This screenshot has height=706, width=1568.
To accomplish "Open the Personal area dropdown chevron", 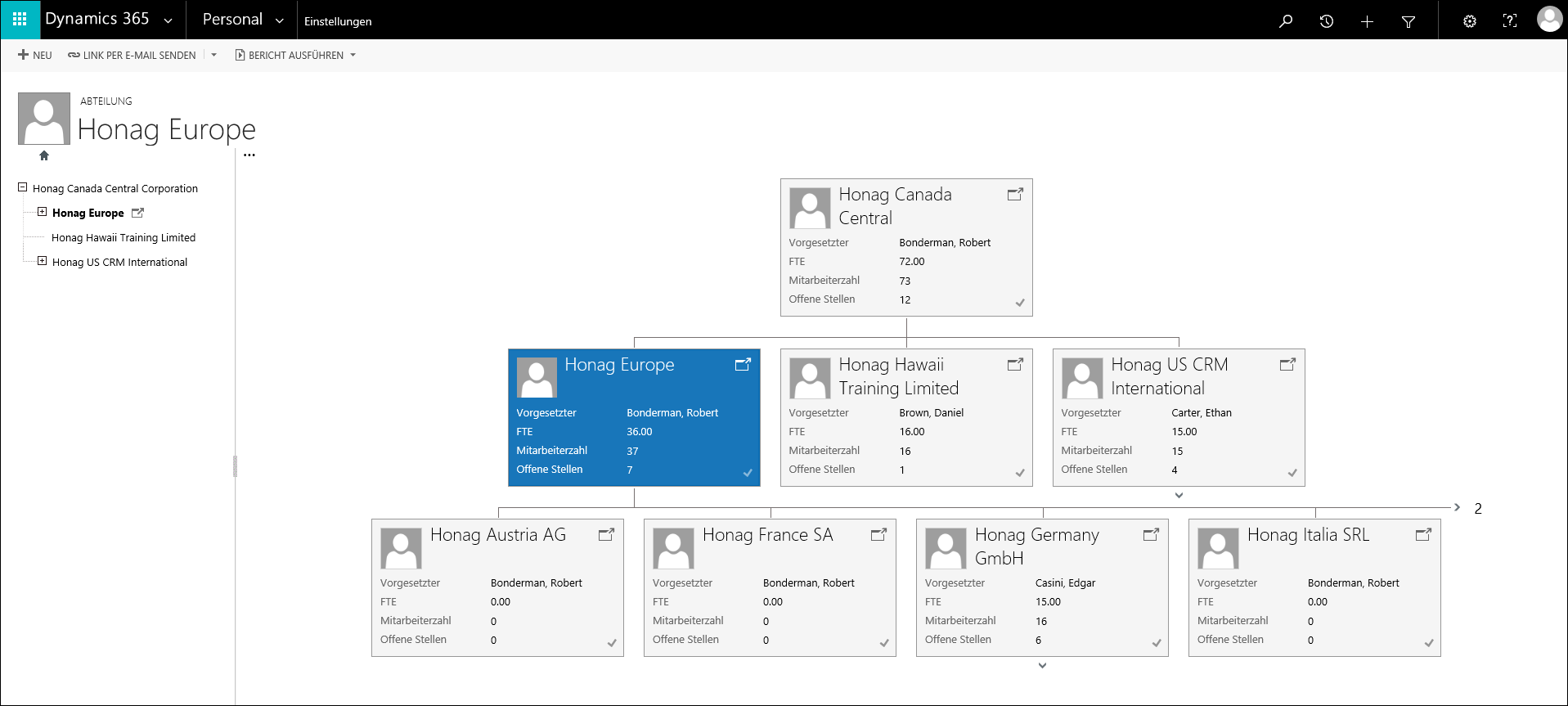I will 279,21.
